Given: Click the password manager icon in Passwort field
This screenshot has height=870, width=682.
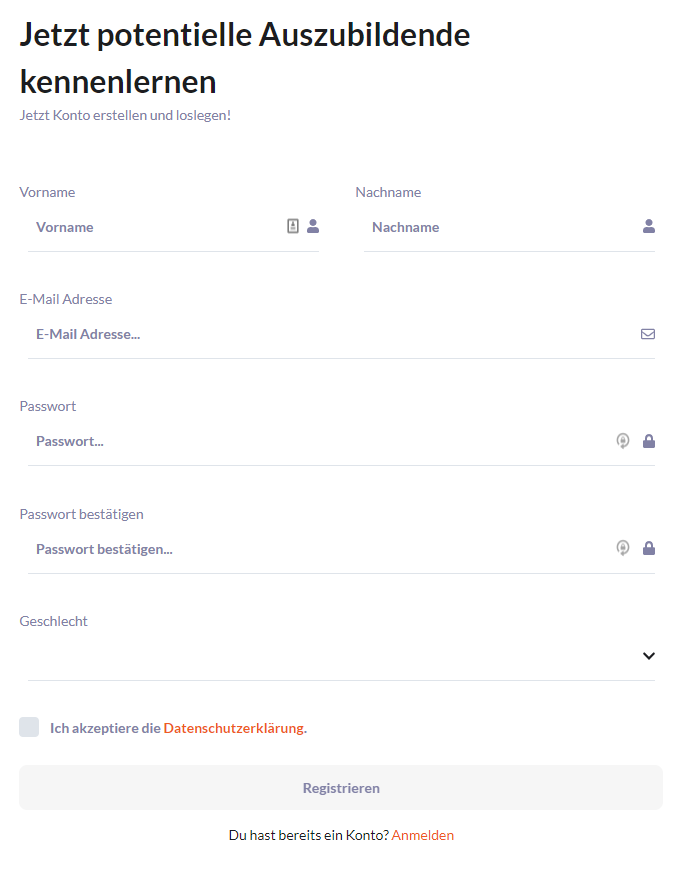Looking at the screenshot, I should [x=623, y=441].
